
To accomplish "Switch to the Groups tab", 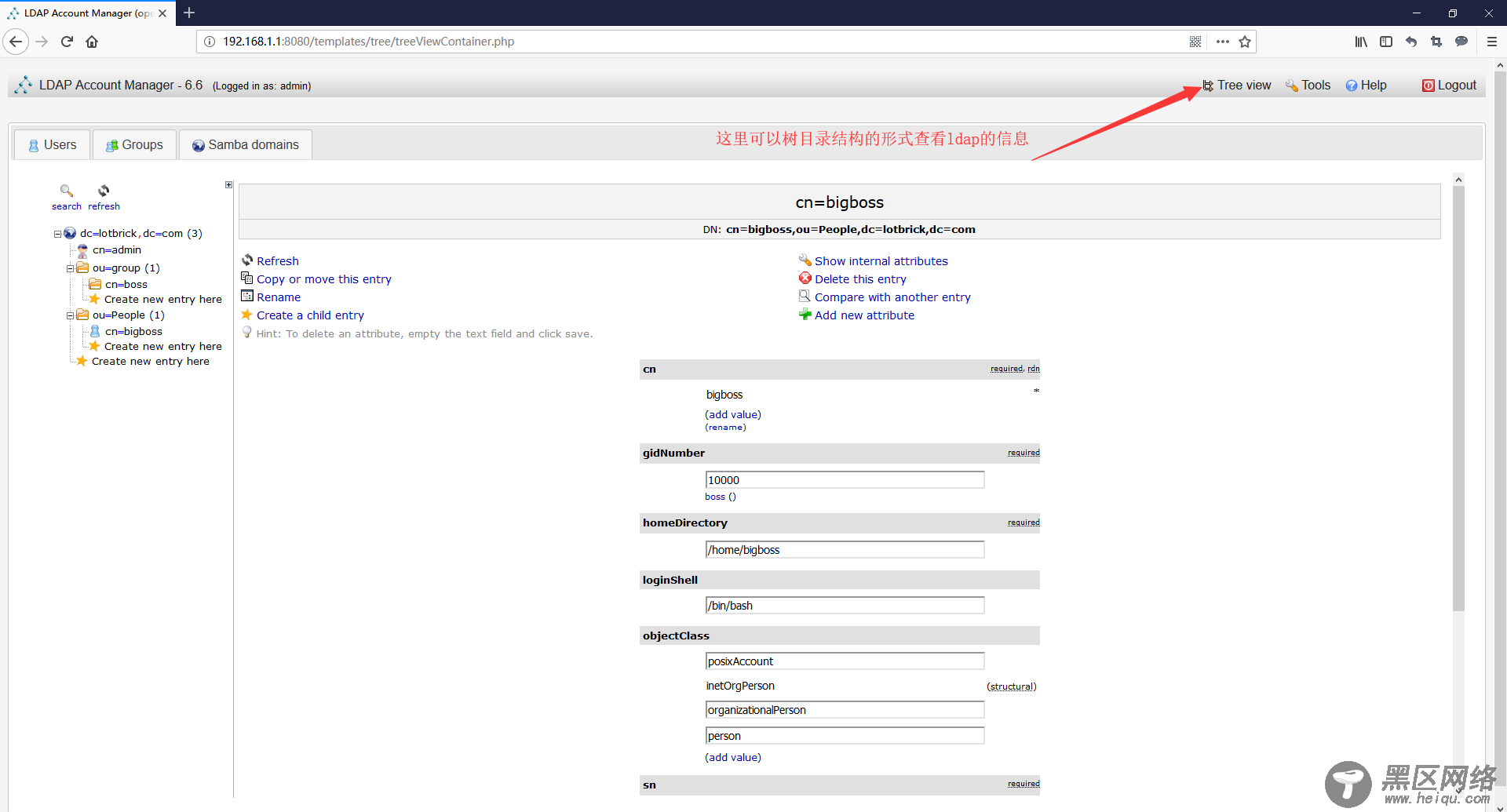I will (134, 145).
